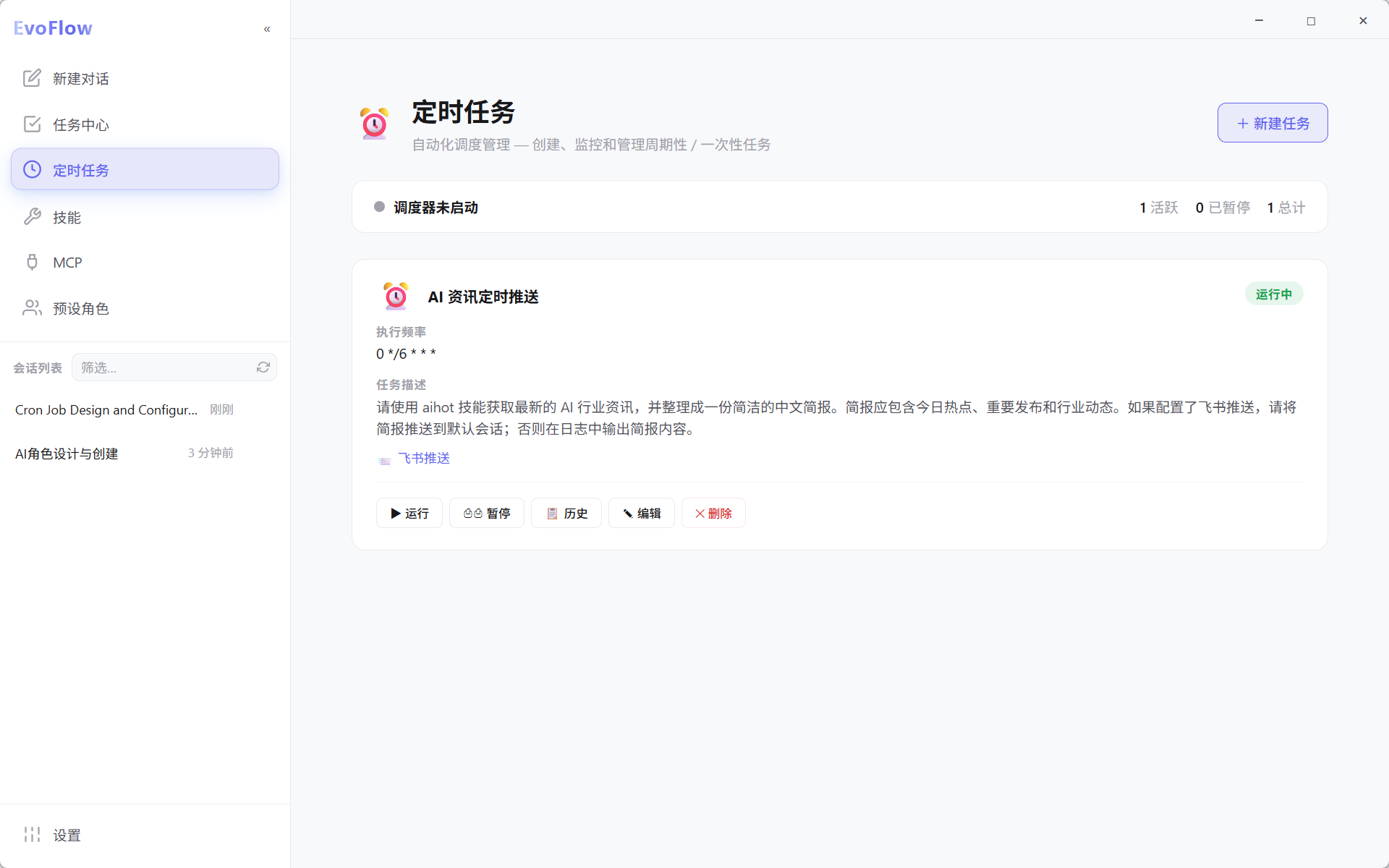
Task: Pause the task with 暂停 button
Action: pos(487,513)
